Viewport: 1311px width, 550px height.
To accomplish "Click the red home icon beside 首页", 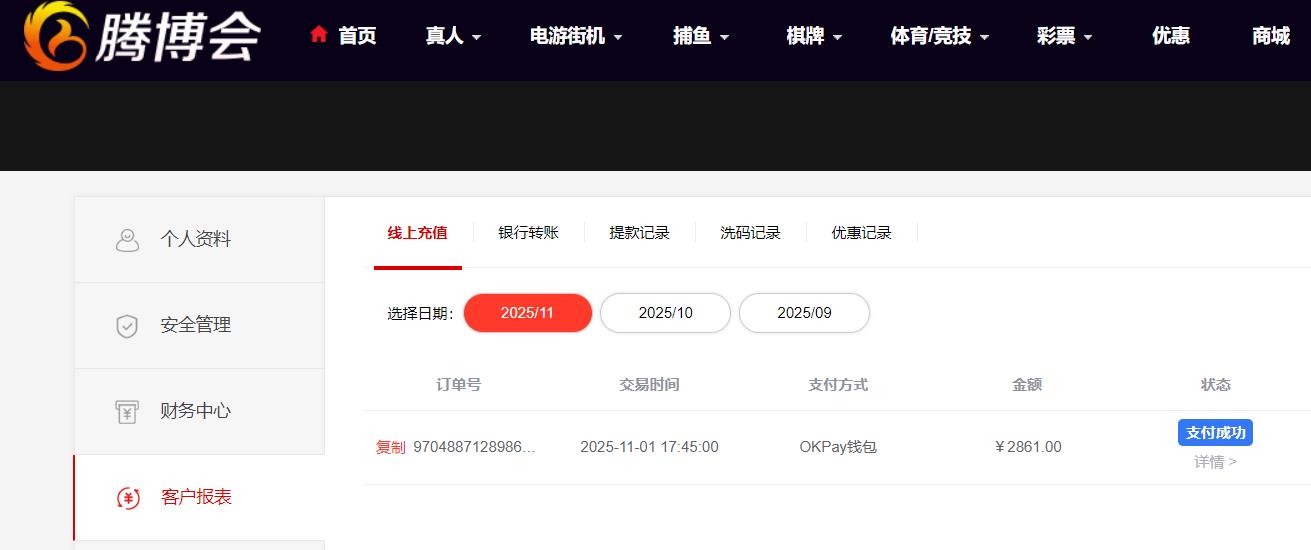I will [x=319, y=35].
